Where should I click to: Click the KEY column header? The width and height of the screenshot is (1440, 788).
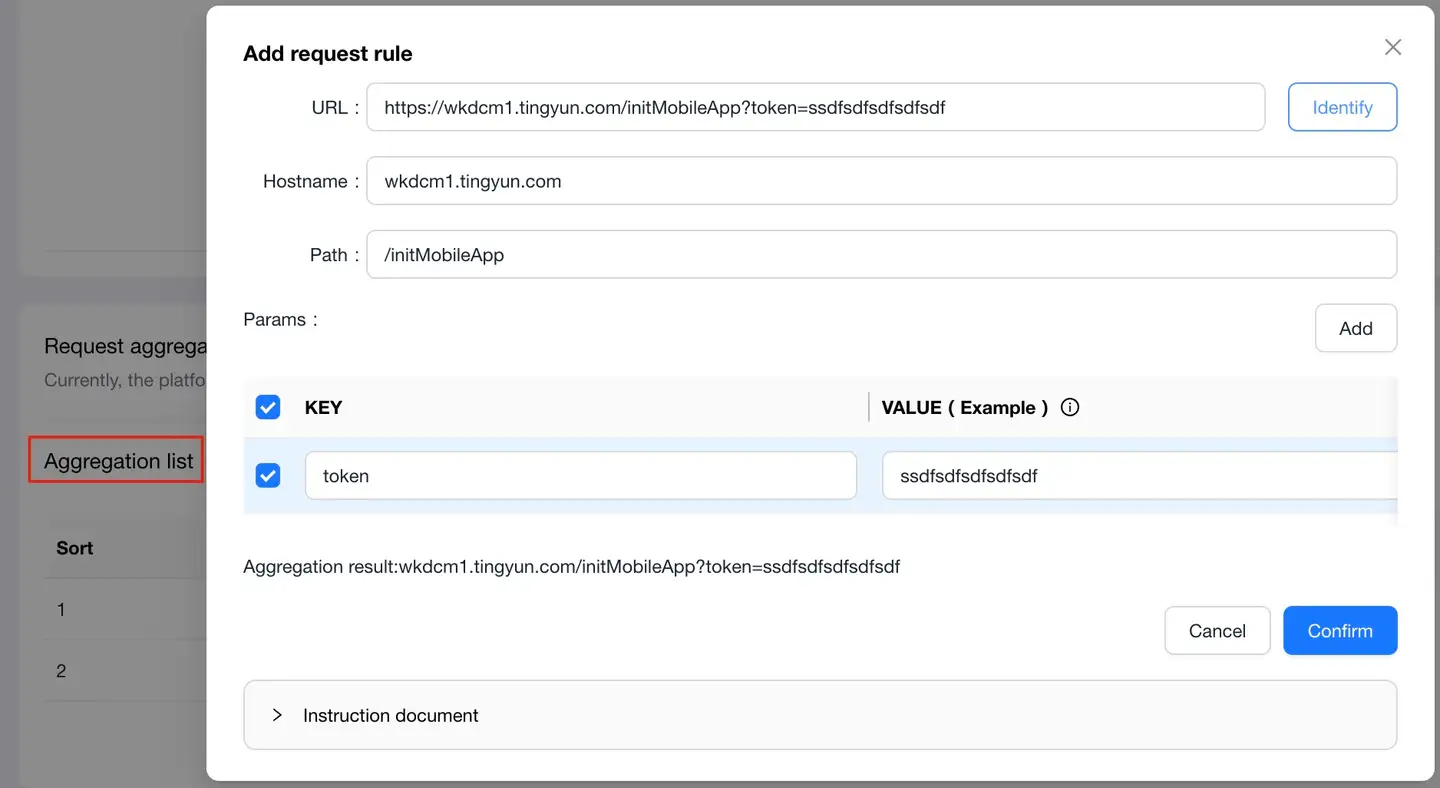[x=323, y=407]
